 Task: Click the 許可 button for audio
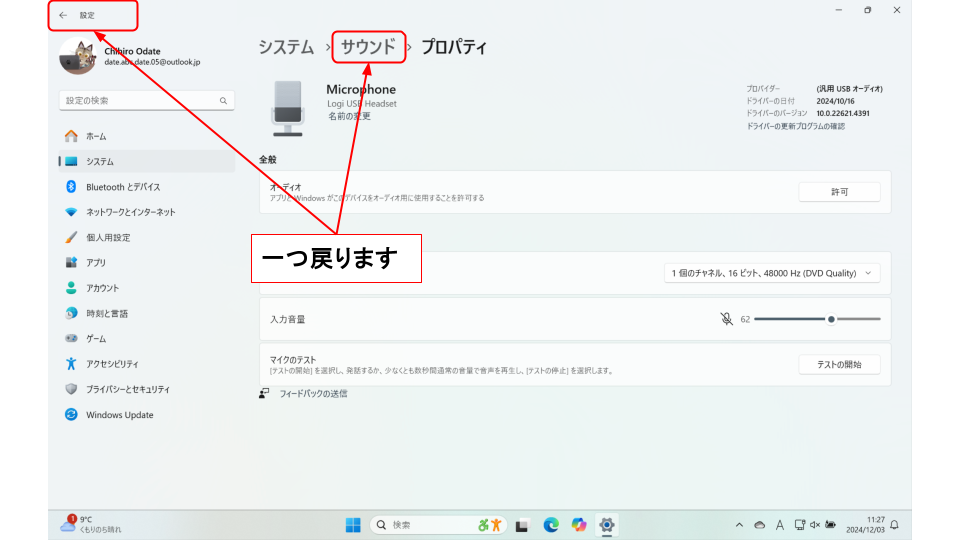(839, 192)
